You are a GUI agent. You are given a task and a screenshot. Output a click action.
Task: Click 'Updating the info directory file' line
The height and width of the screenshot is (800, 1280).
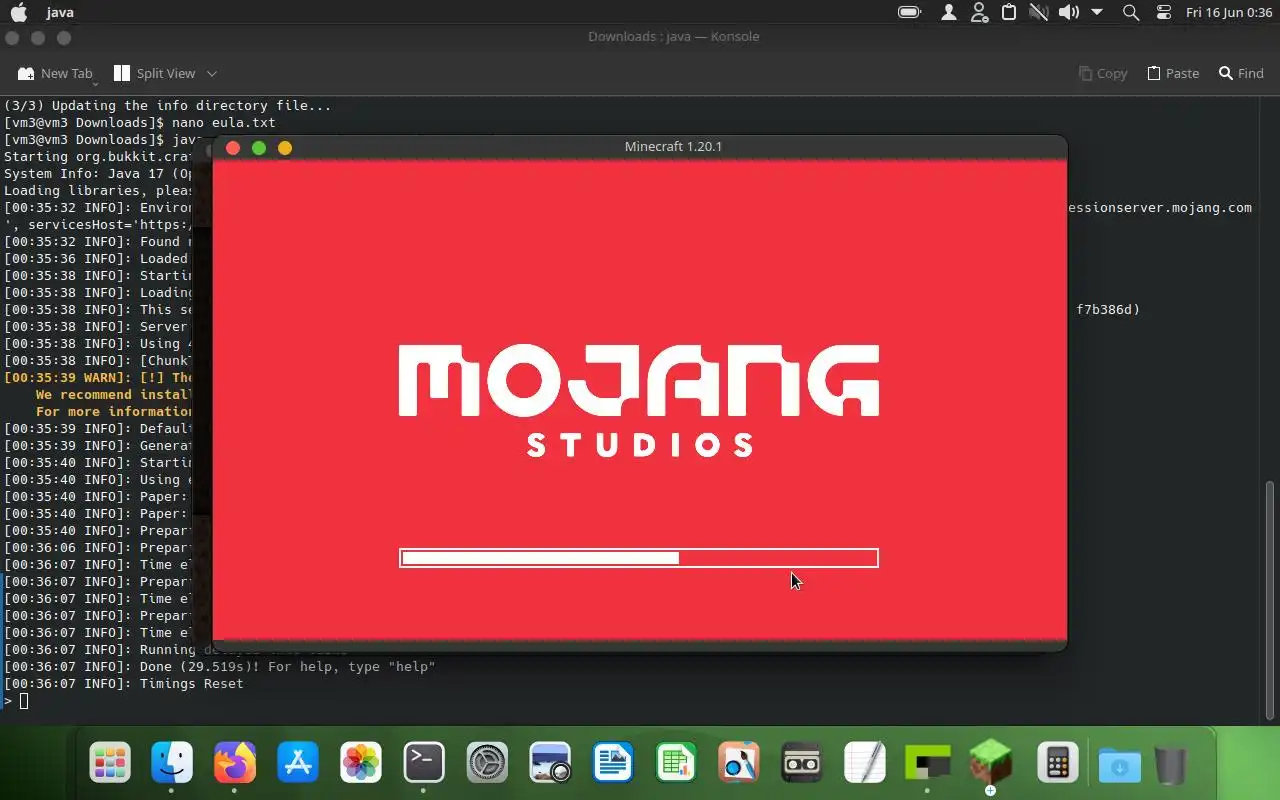167,105
